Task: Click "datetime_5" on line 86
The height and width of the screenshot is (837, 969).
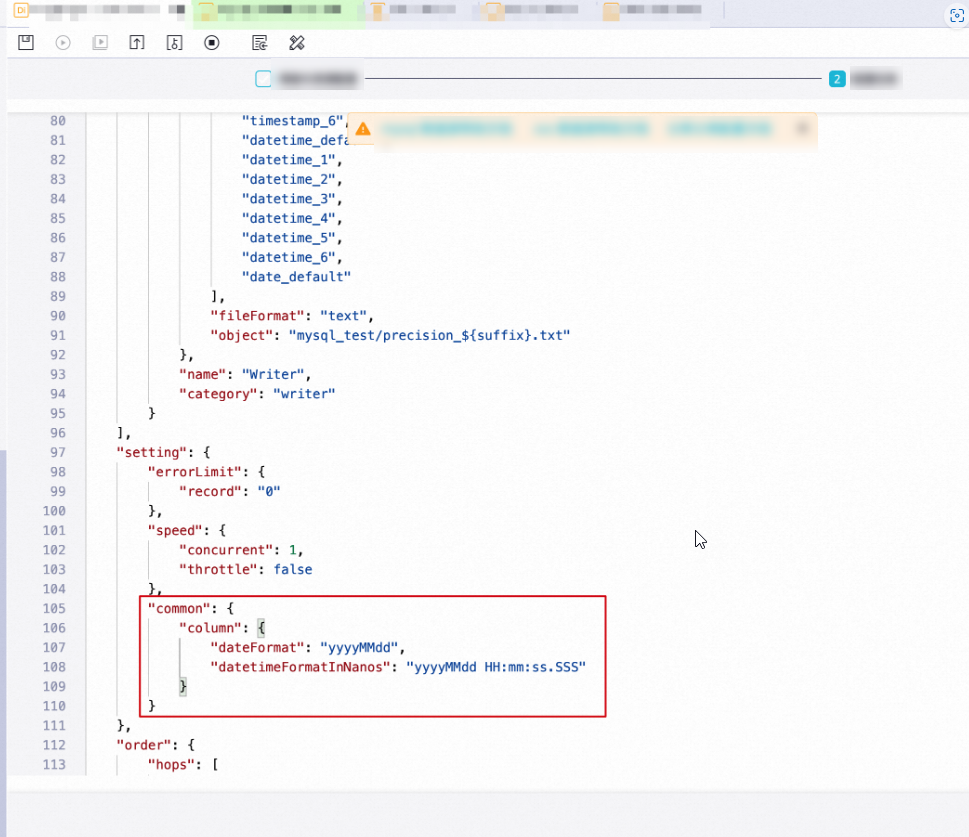Action: (x=289, y=237)
